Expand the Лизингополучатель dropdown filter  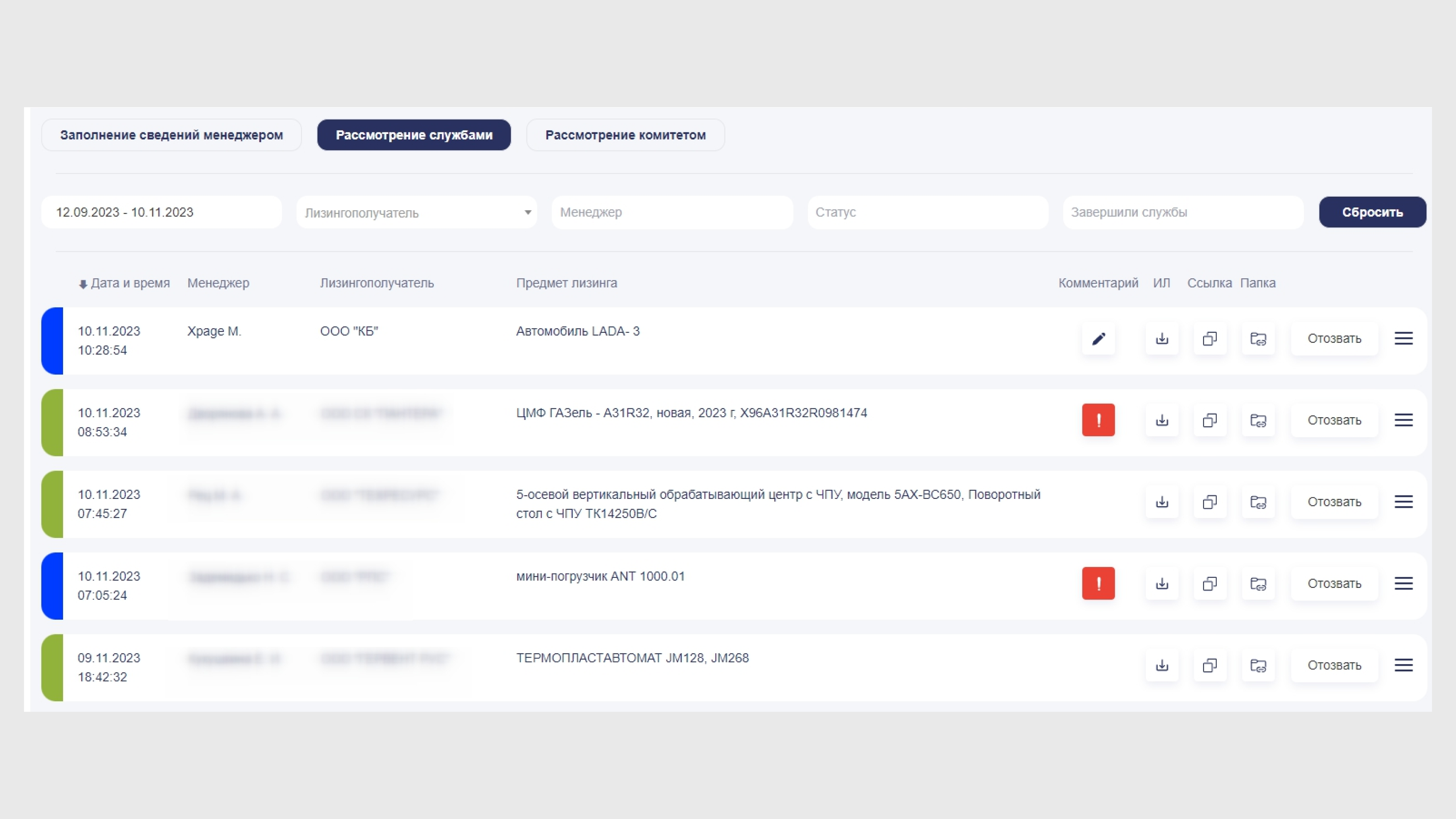pos(417,212)
